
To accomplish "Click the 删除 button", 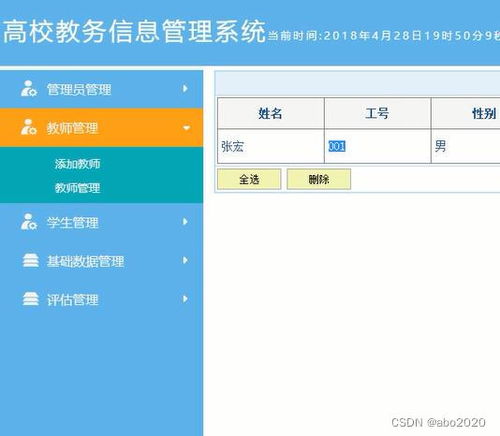I will 319,179.
